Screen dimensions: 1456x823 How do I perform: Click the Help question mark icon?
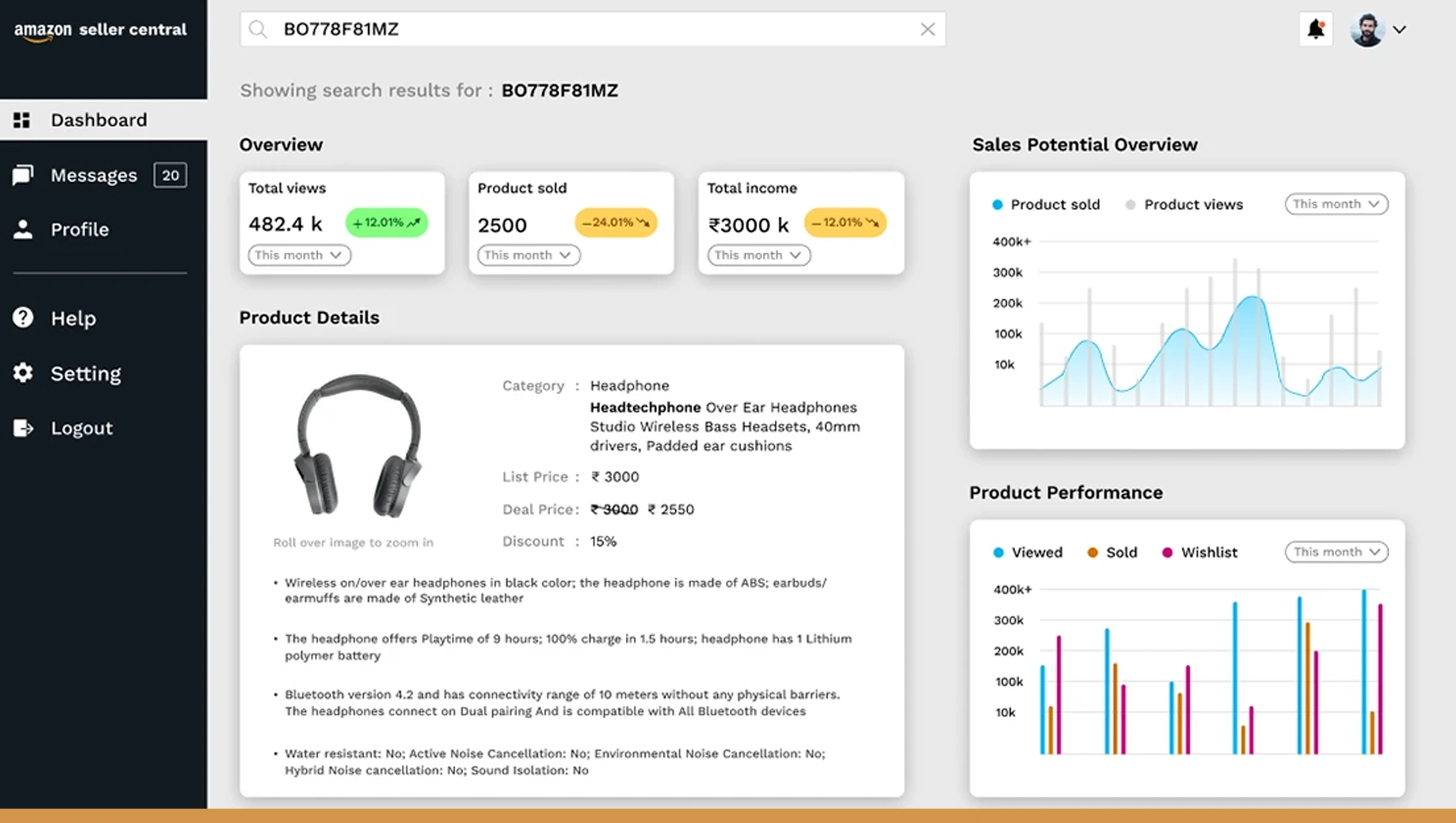(x=23, y=318)
